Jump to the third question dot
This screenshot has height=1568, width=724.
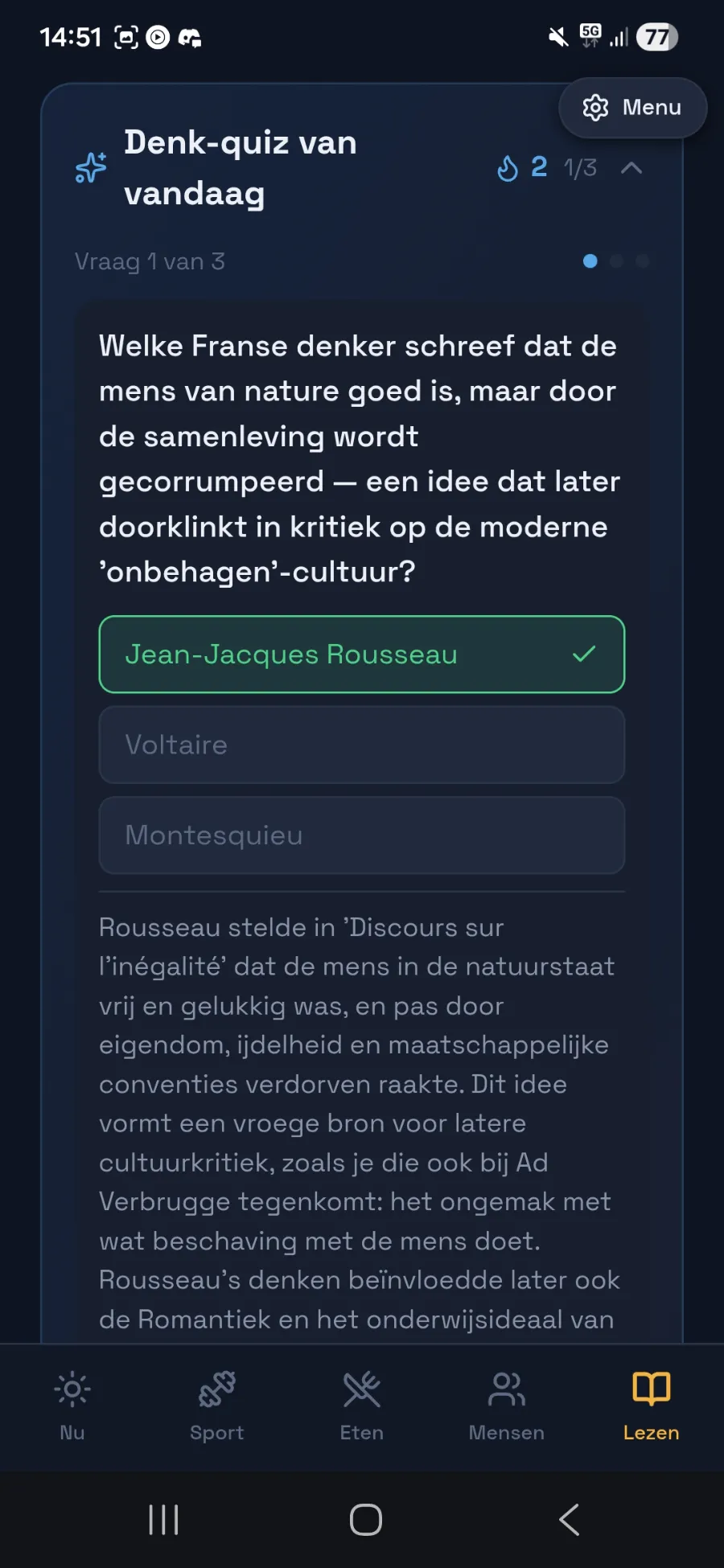(643, 261)
